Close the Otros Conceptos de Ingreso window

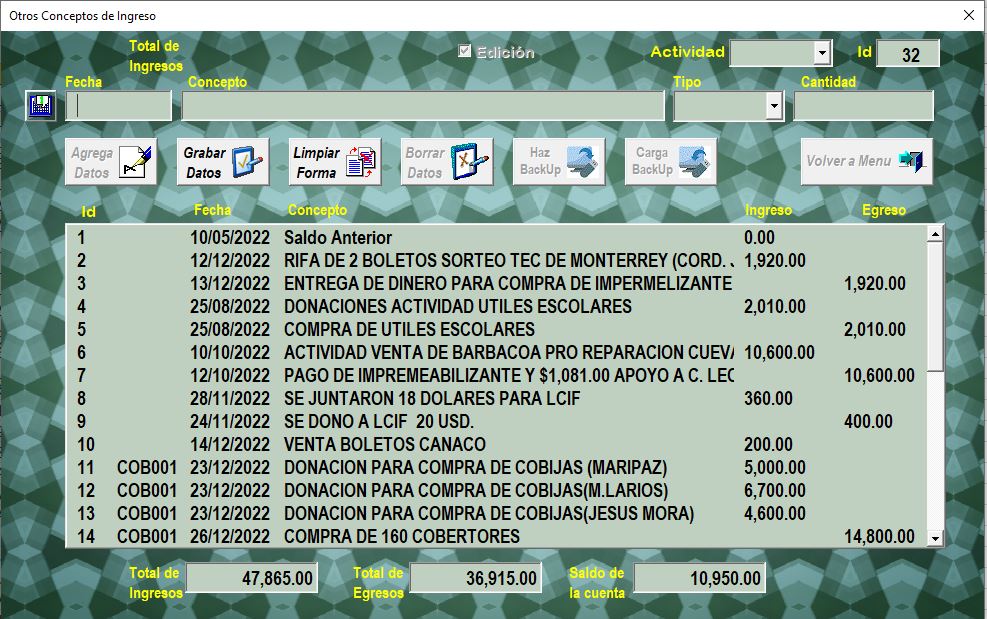[968, 16]
